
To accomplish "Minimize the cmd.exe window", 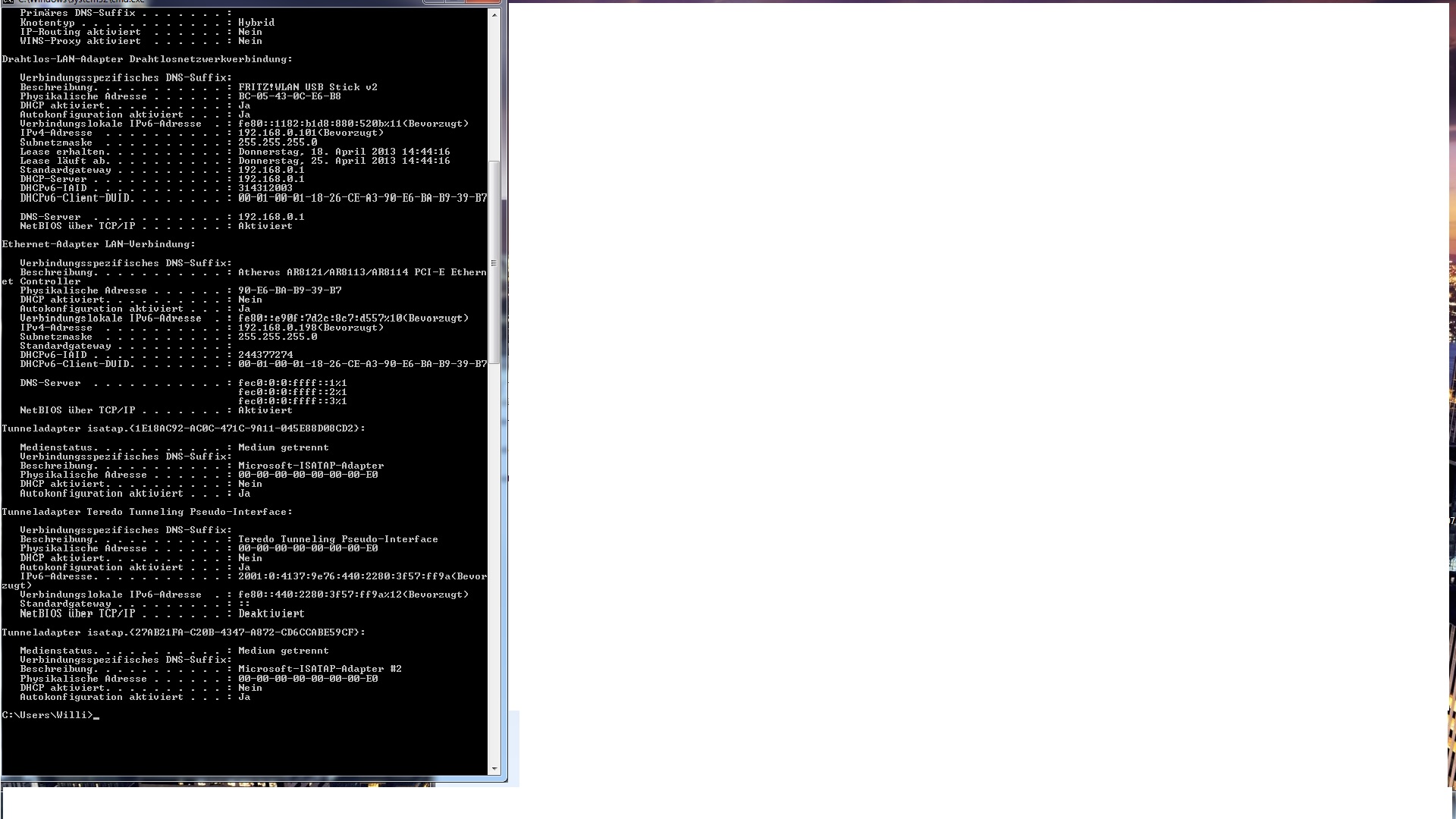I will 434,2.
